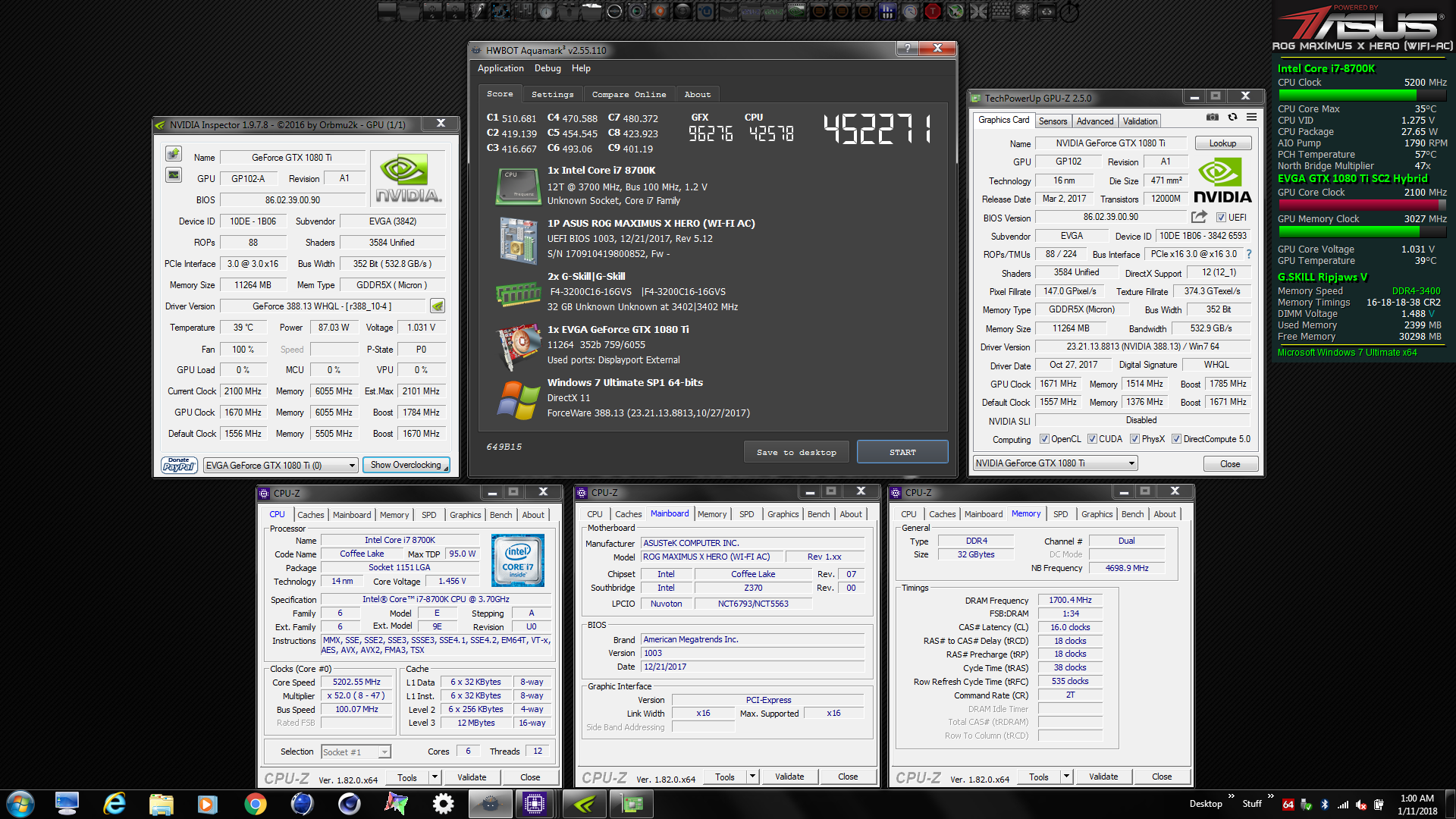Open GPU-Z hamburger menu icon
This screenshot has height=819, width=1456.
pyautogui.click(x=1251, y=117)
